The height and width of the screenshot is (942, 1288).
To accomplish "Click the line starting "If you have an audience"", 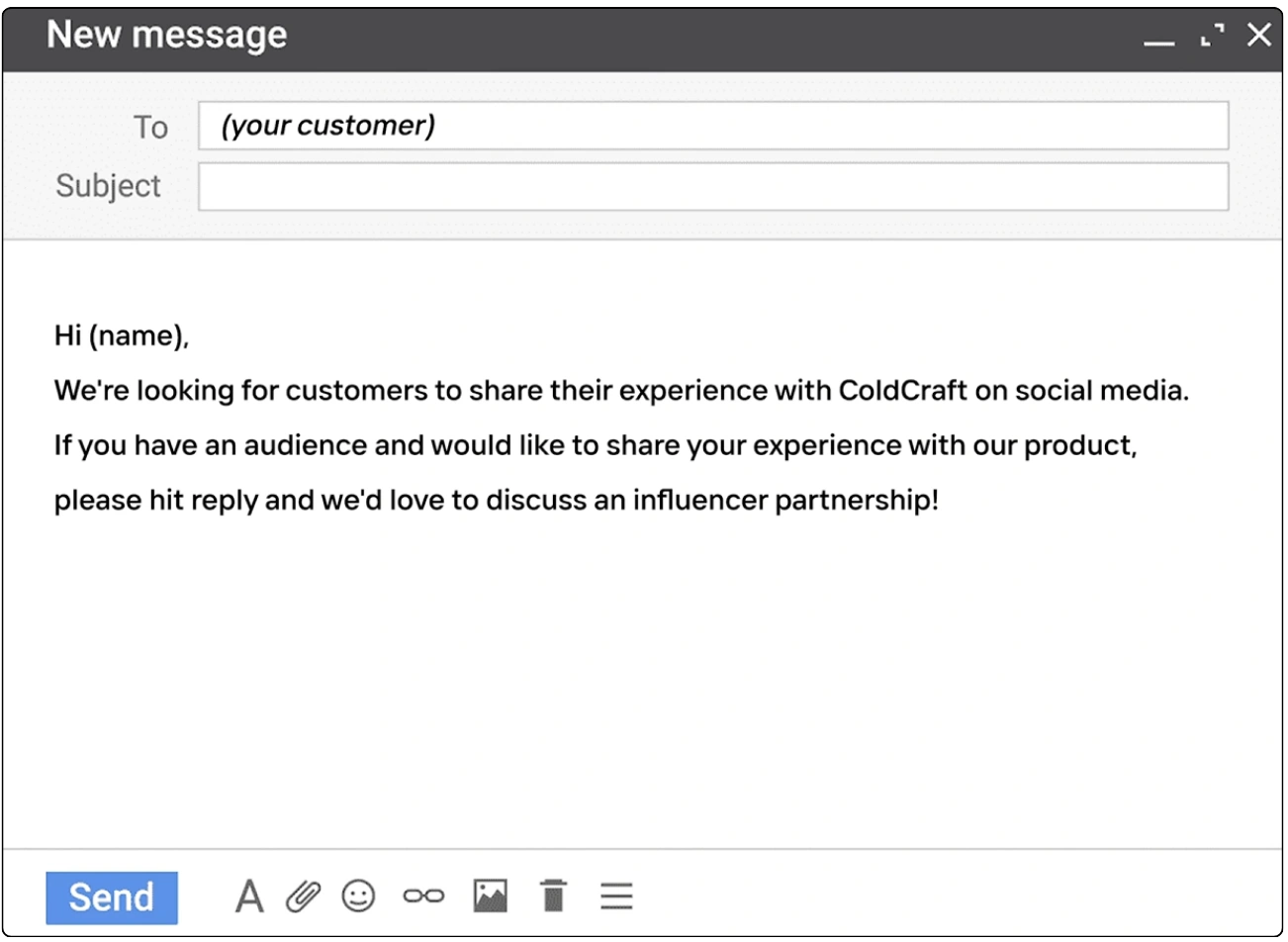I will (x=596, y=445).
